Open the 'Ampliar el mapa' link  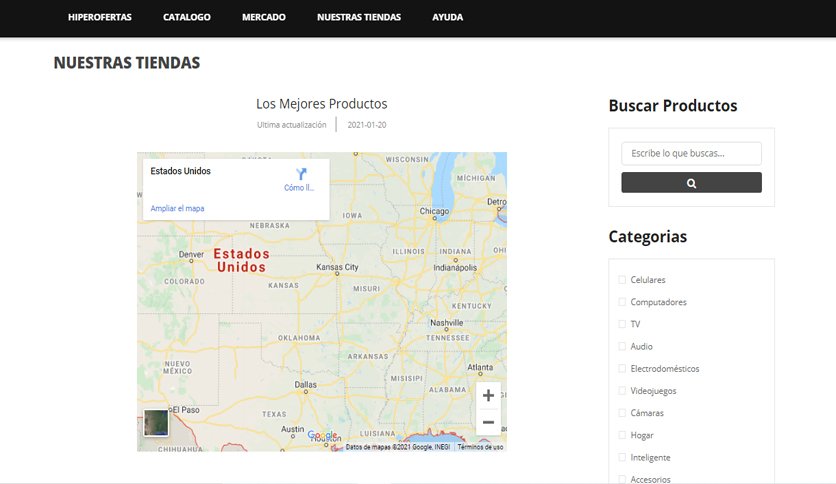click(x=177, y=208)
